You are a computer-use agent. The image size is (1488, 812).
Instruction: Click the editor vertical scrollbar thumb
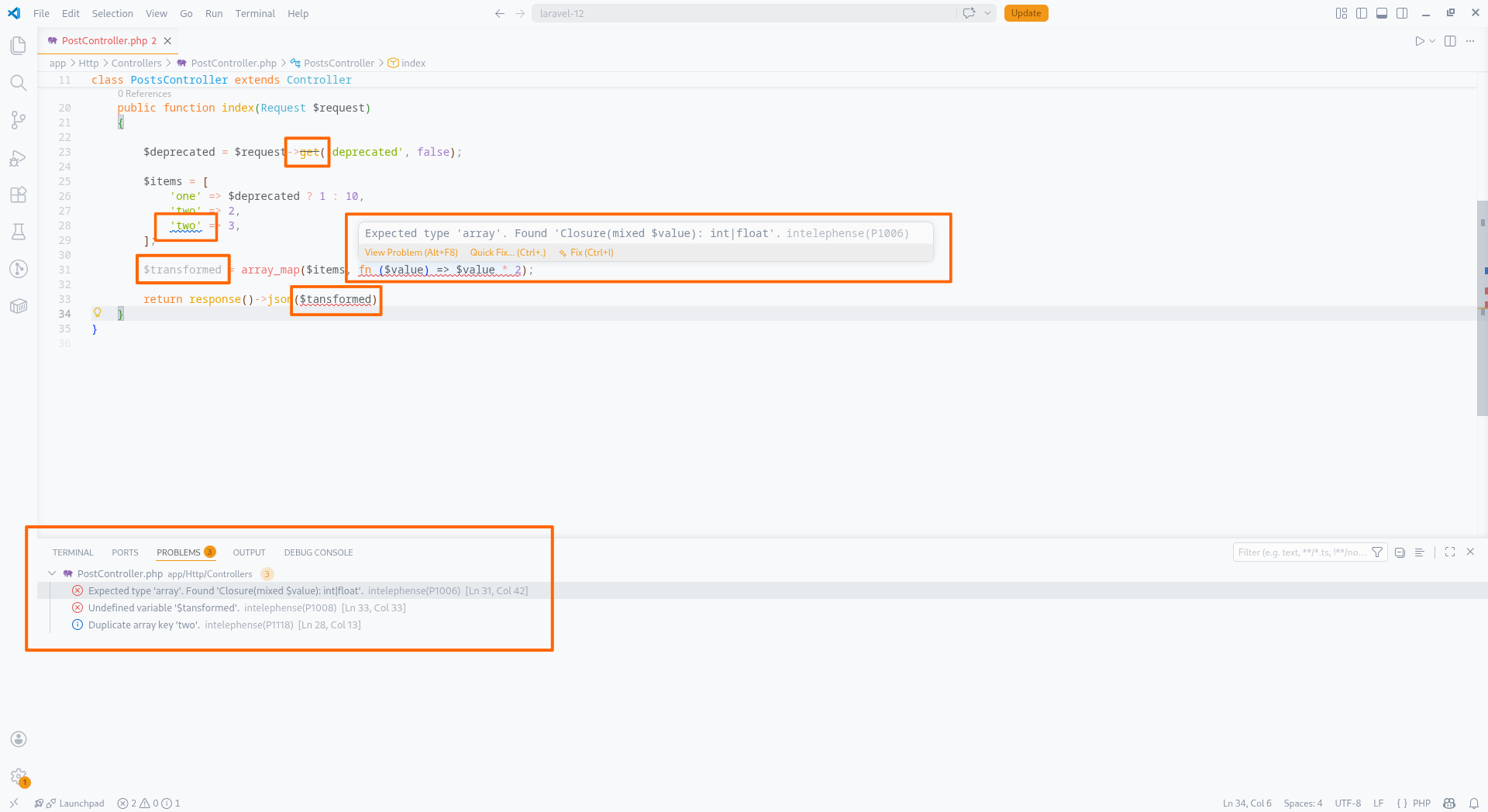tap(1482, 308)
